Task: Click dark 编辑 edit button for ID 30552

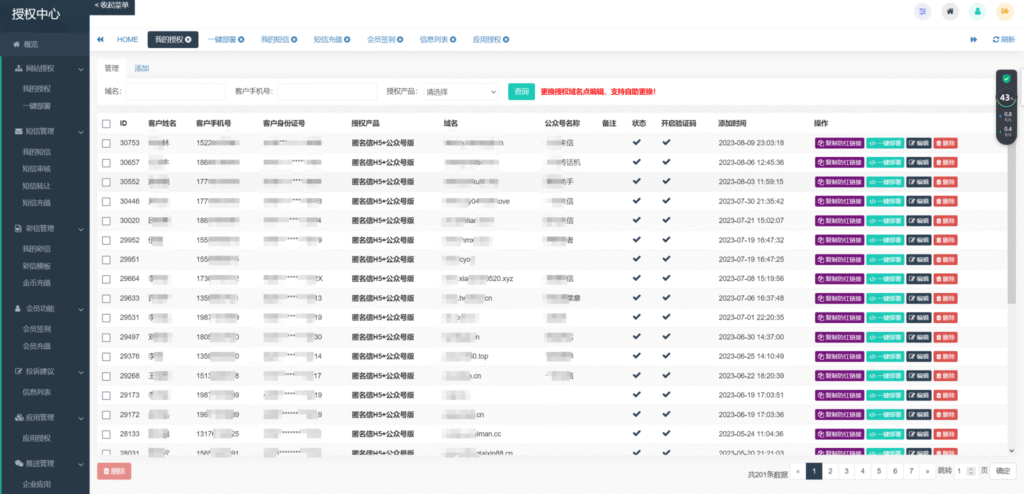Action: click(918, 181)
